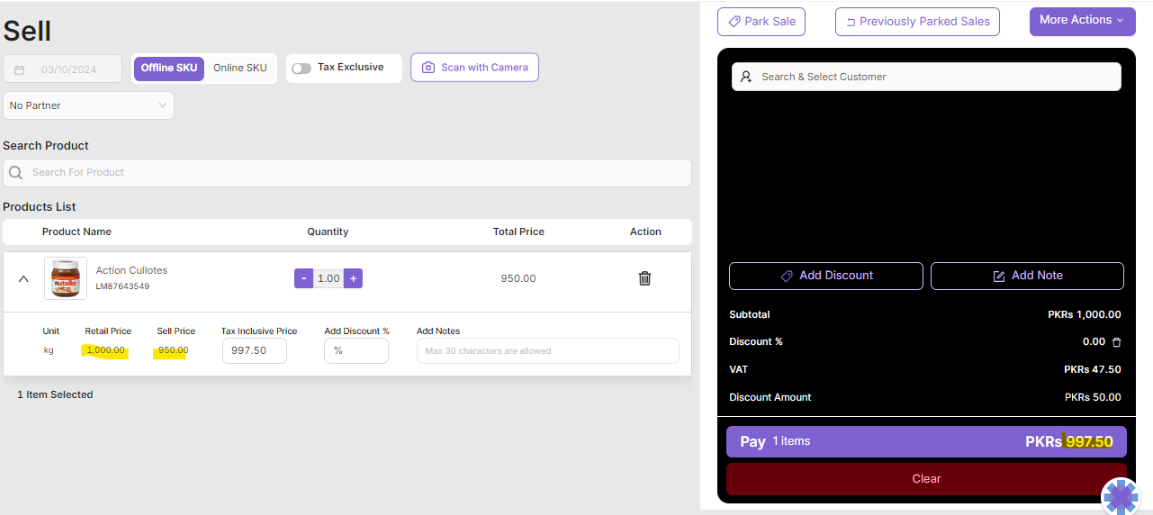Viewport: 1153px width, 515px height.
Task: Click the Add Discount button
Action: click(826, 276)
